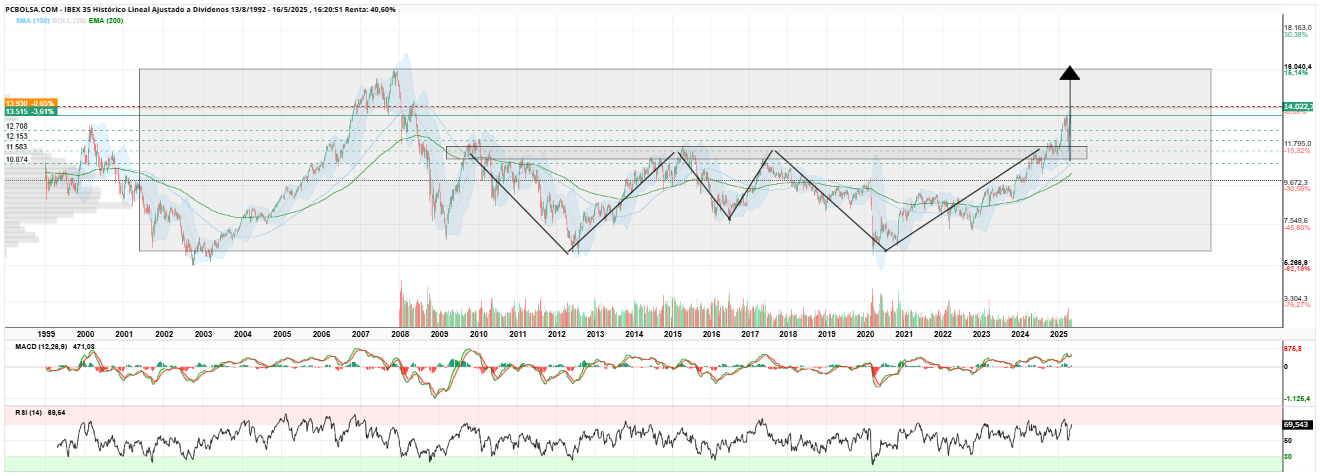This screenshot has height=476, width=1320.
Task: Click the 2022 year label
Action: 943,333
